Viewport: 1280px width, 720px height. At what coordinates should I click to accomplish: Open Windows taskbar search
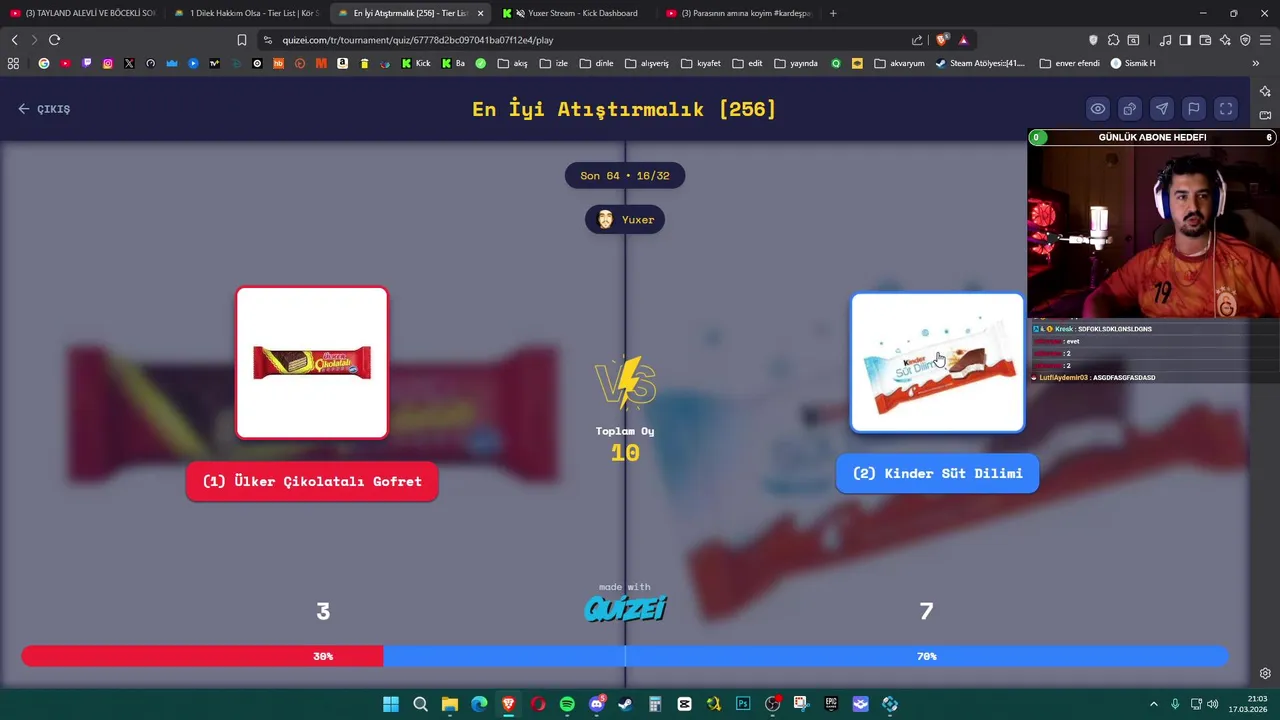coord(420,704)
